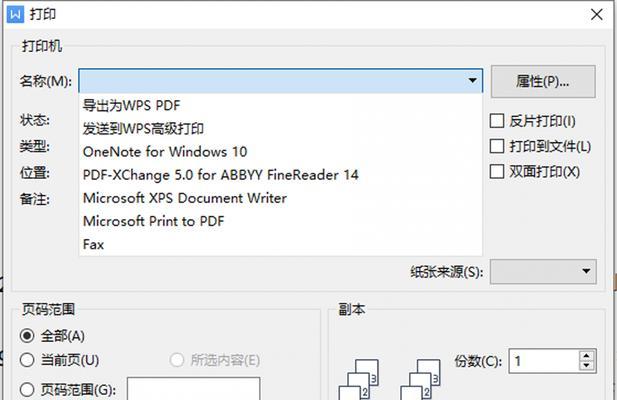The width and height of the screenshot is (617, 400).
Task: Close the 打印 dialog
Action: pyautogui.click(x=597, y=15)
